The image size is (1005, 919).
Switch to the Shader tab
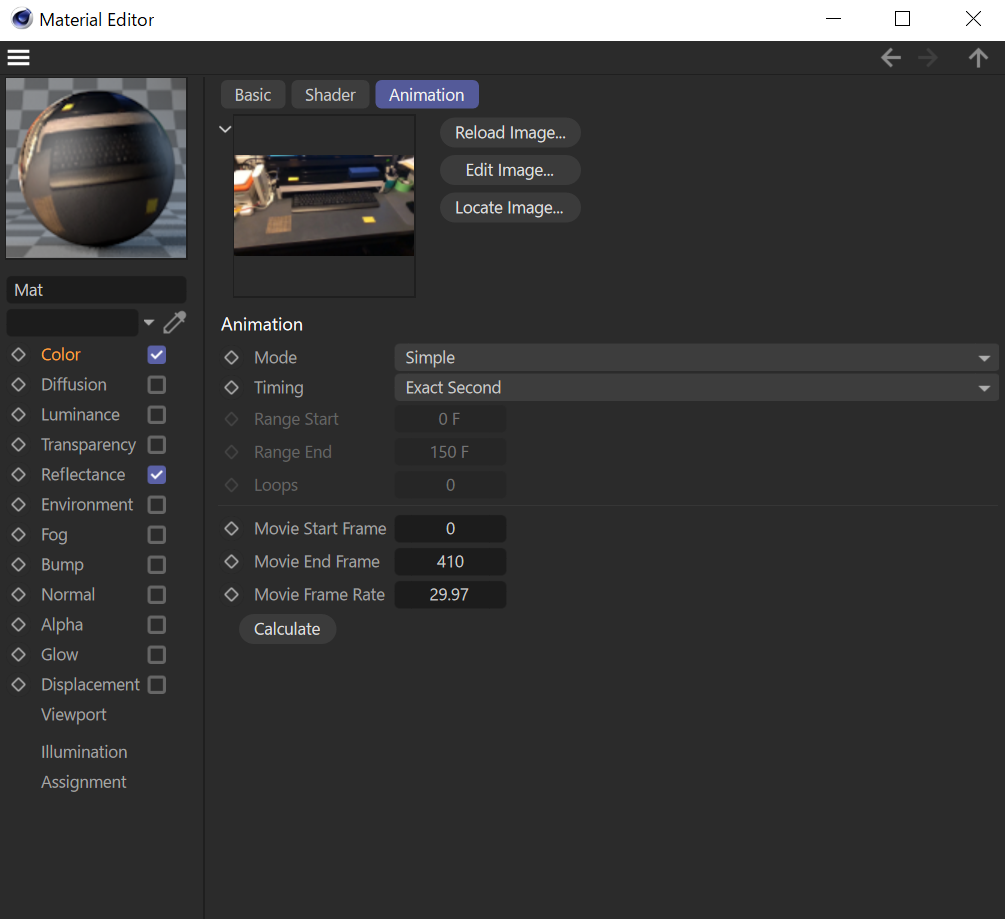tap(330, 95)
